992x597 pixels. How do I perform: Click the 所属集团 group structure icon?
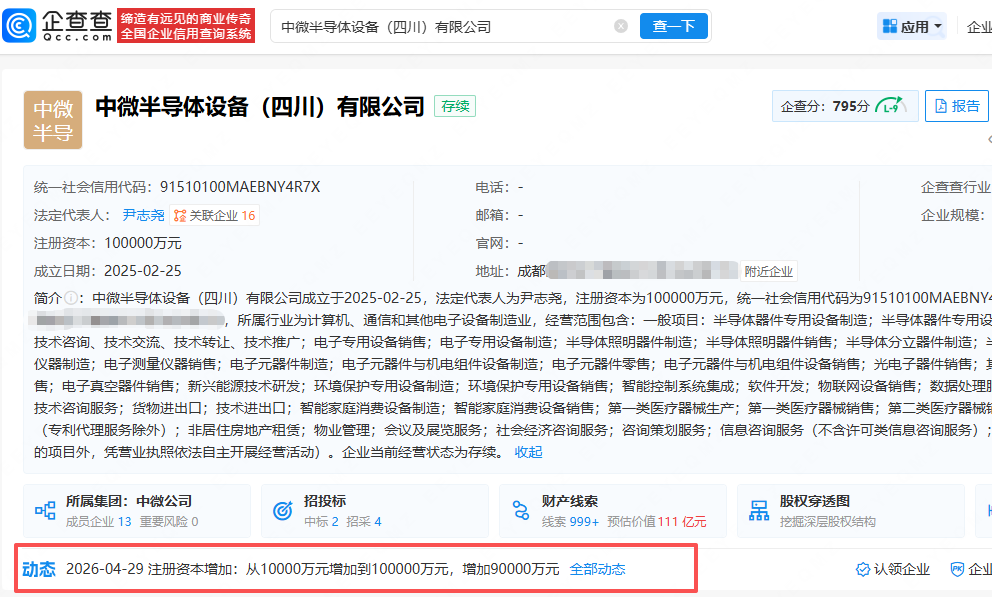45,510
